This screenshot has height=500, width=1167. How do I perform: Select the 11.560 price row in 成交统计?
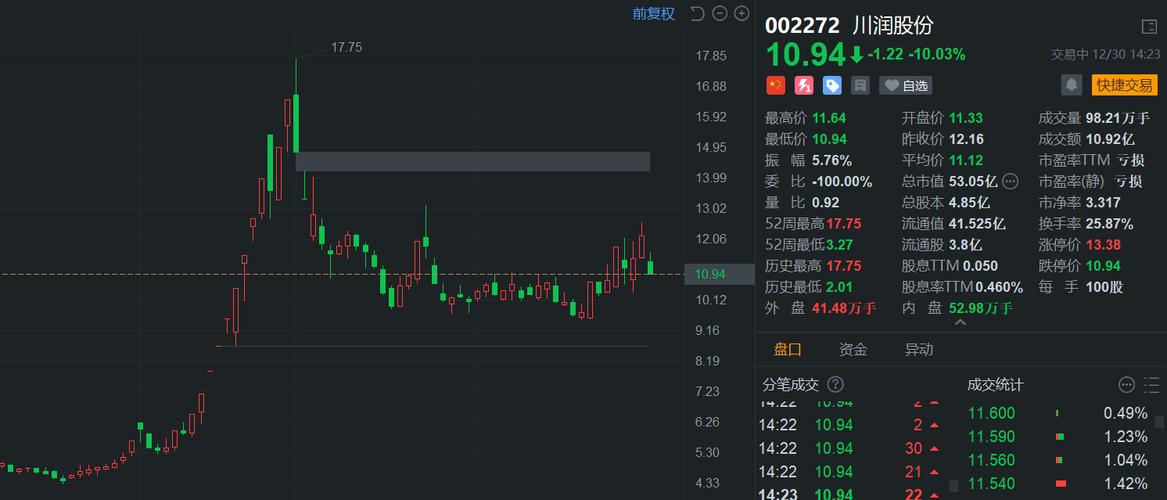1058,459
